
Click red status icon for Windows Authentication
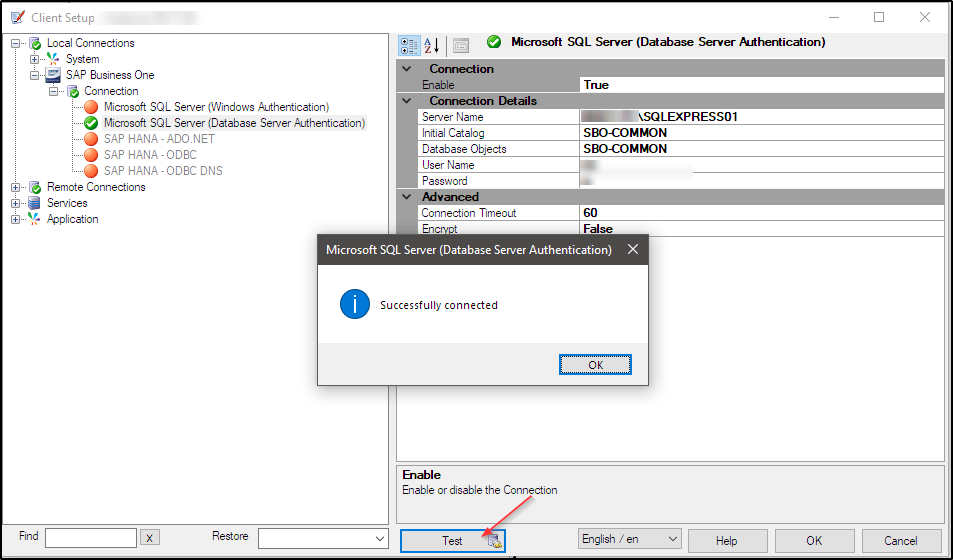click(91, 107)
